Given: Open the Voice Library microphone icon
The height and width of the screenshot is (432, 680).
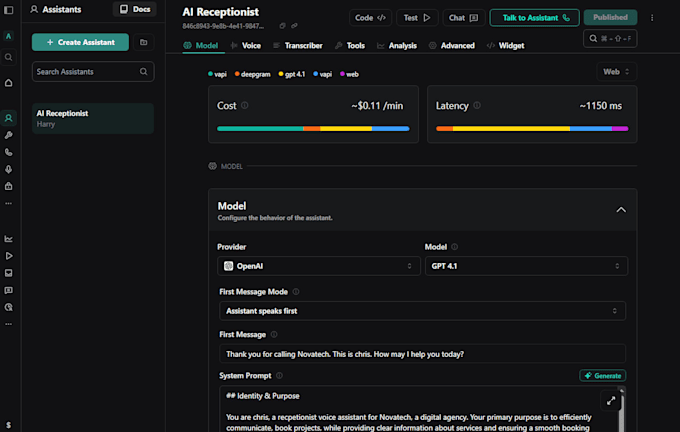Looking at the screenshot, I should pyautogui.click(x=8, y=169).
